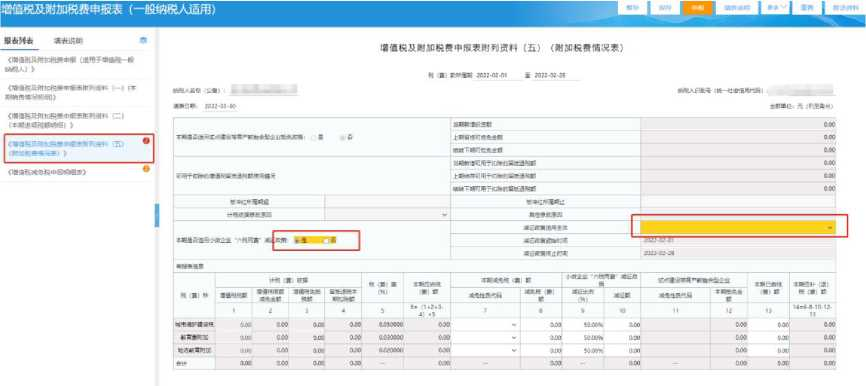Click the 保存 button in the header

665,8
